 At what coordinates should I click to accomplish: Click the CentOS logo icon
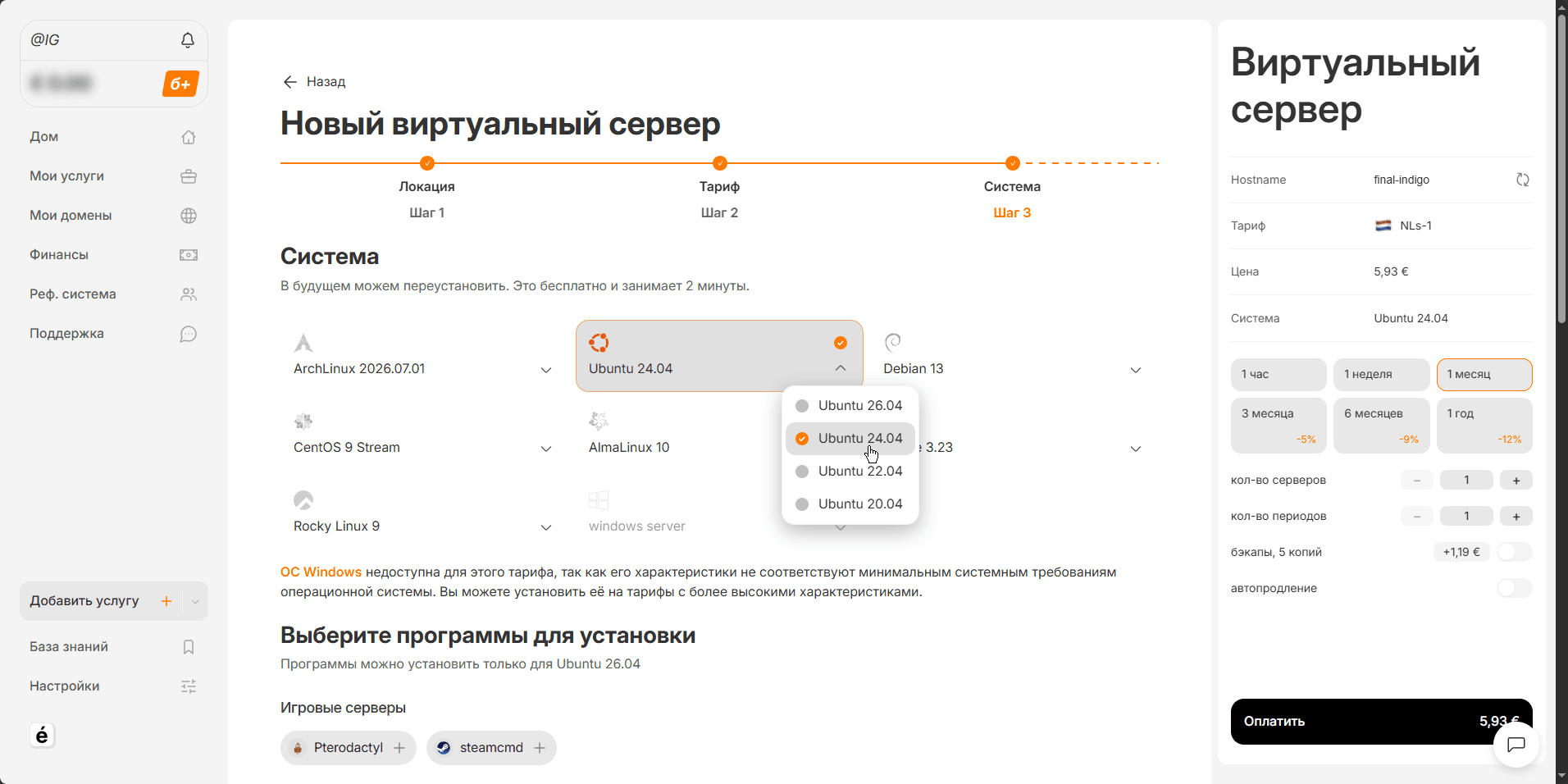pos(303,422)
